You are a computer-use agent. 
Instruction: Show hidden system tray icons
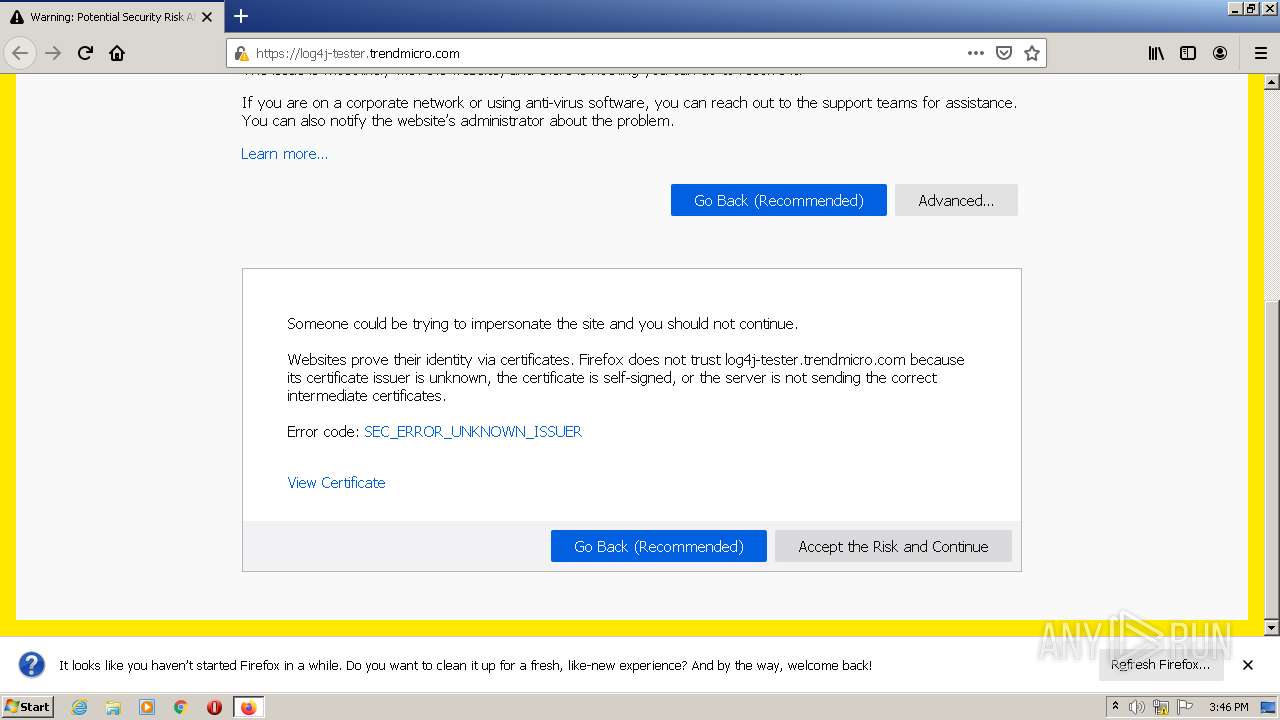click(1115, 707)
